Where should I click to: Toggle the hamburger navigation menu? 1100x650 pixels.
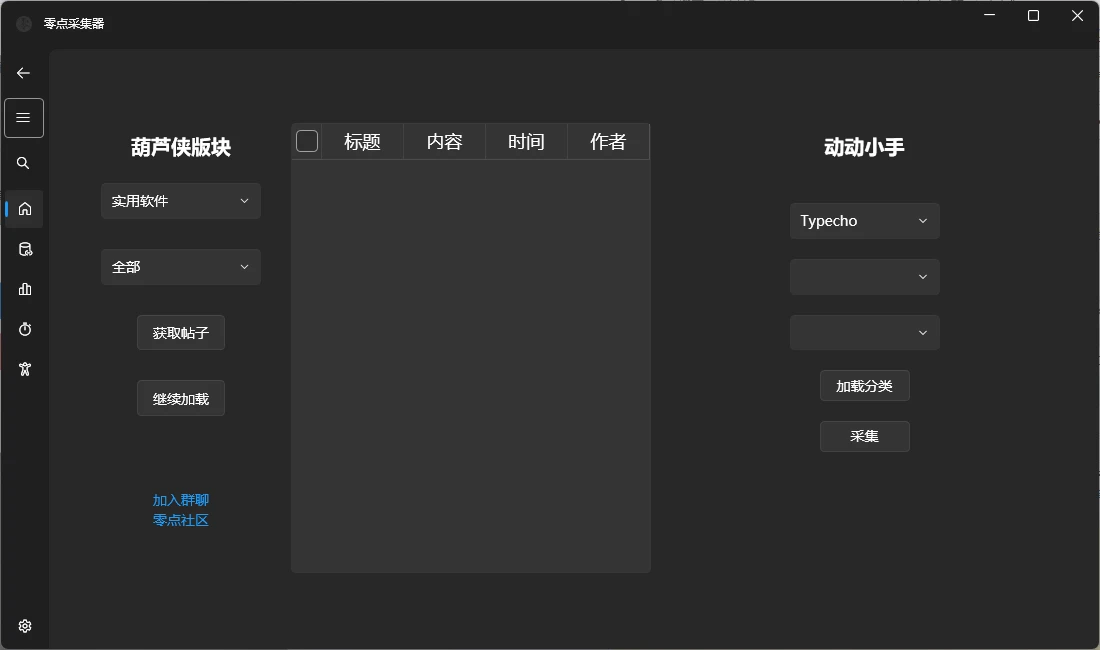[24, 118]
